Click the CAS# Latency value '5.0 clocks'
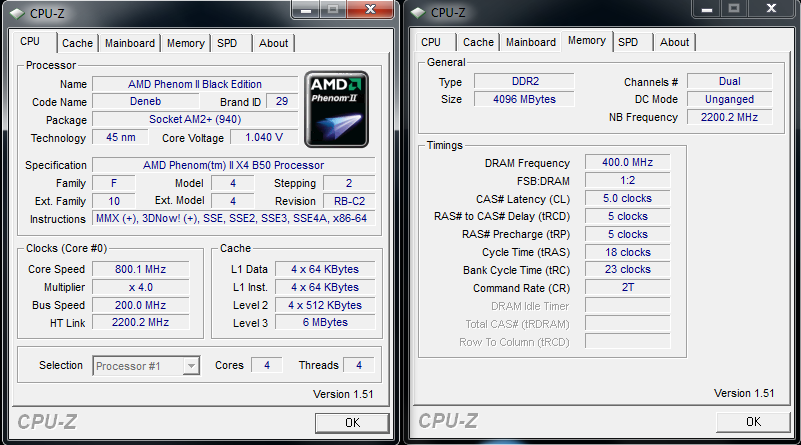This screenshot has height=445, width=801. 627,198
